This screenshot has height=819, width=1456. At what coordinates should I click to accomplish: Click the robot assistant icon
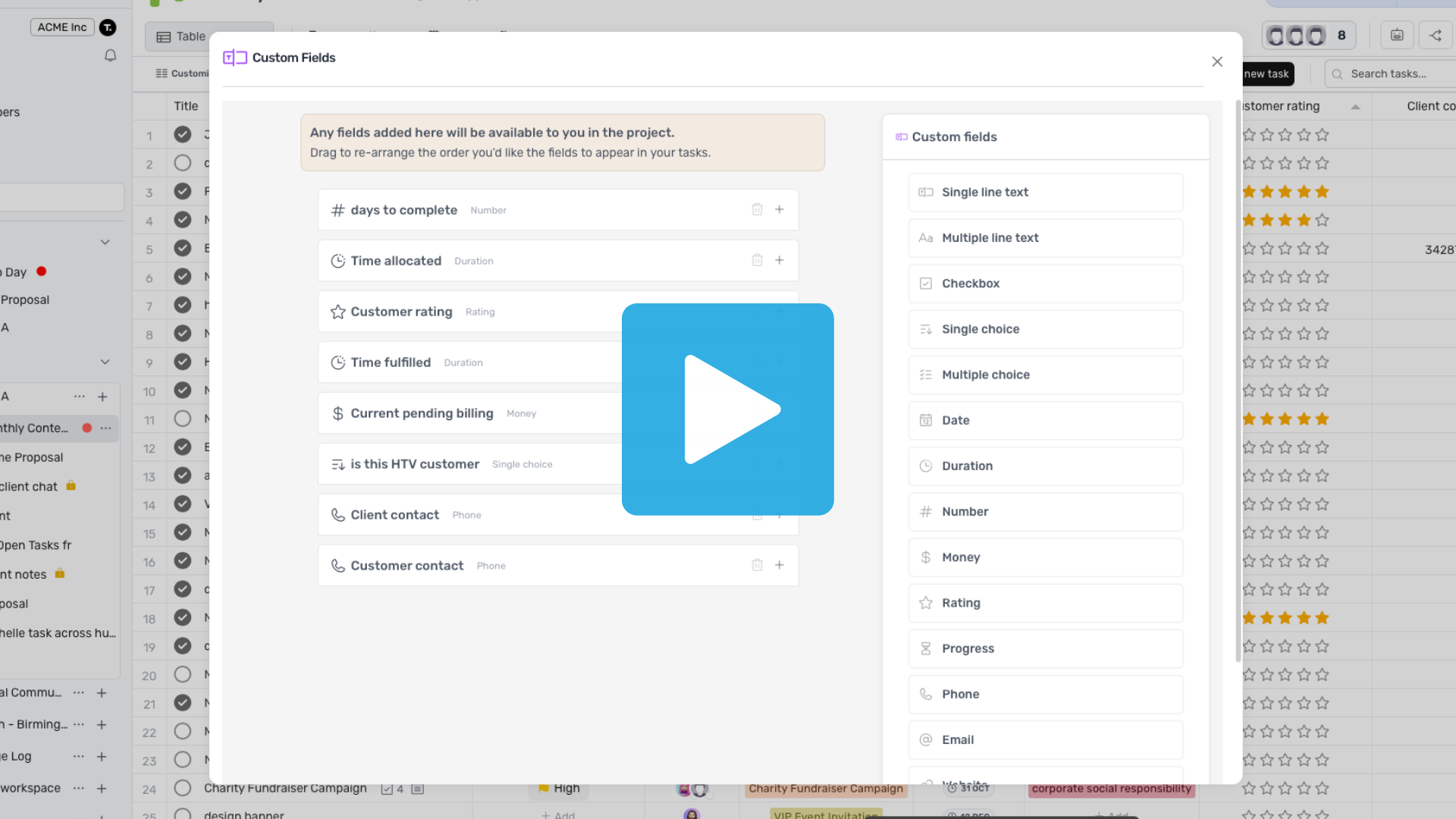(1397, 36)
